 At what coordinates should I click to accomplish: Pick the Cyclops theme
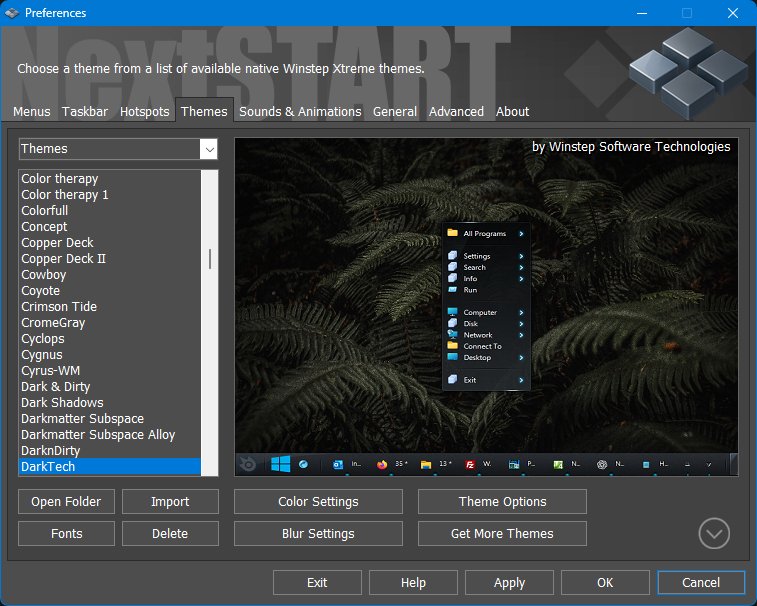point(110,338)
